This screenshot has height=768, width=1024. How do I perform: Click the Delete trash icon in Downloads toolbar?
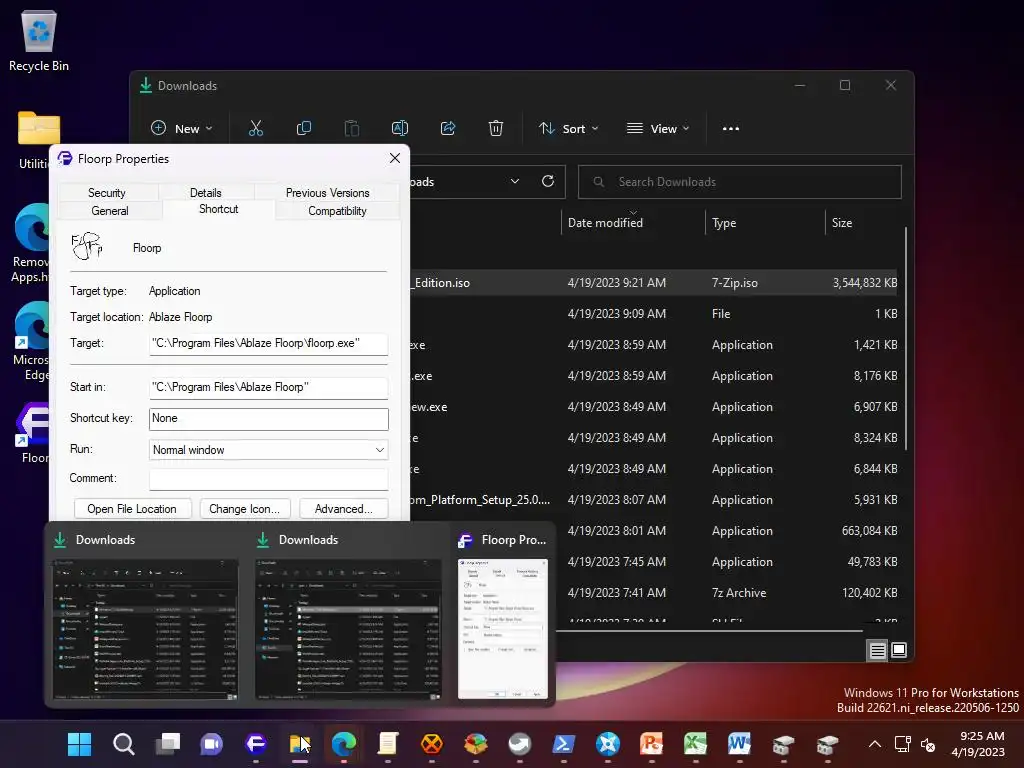(x=496, y=129)
